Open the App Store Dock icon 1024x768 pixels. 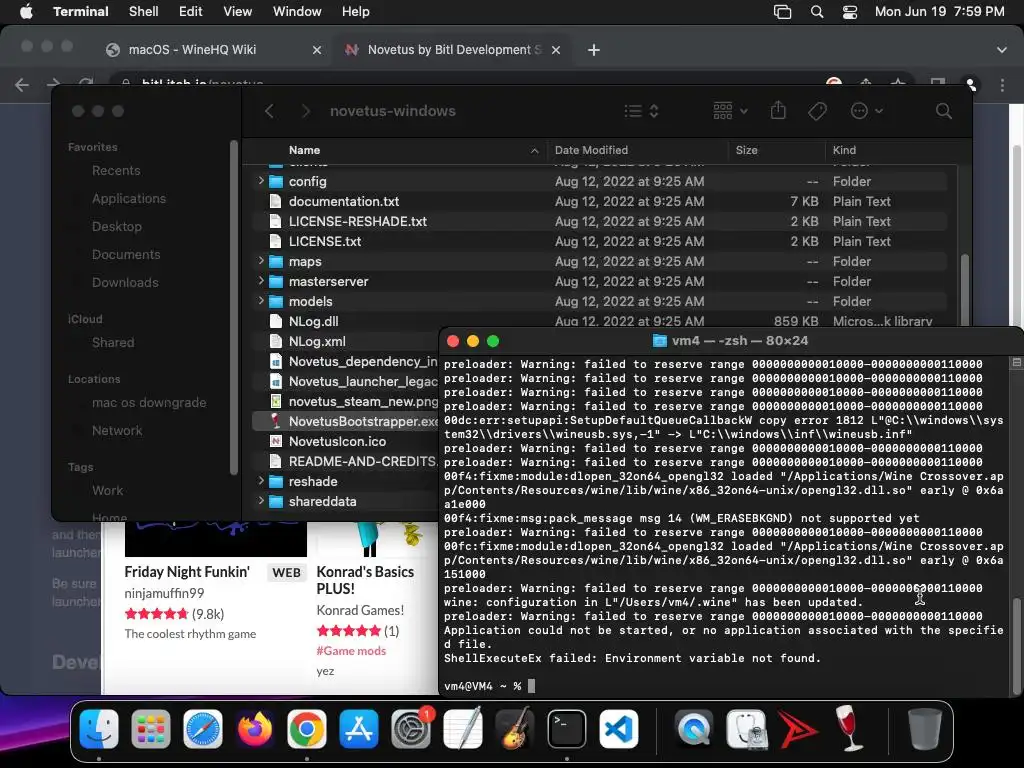tap(359, 728)
